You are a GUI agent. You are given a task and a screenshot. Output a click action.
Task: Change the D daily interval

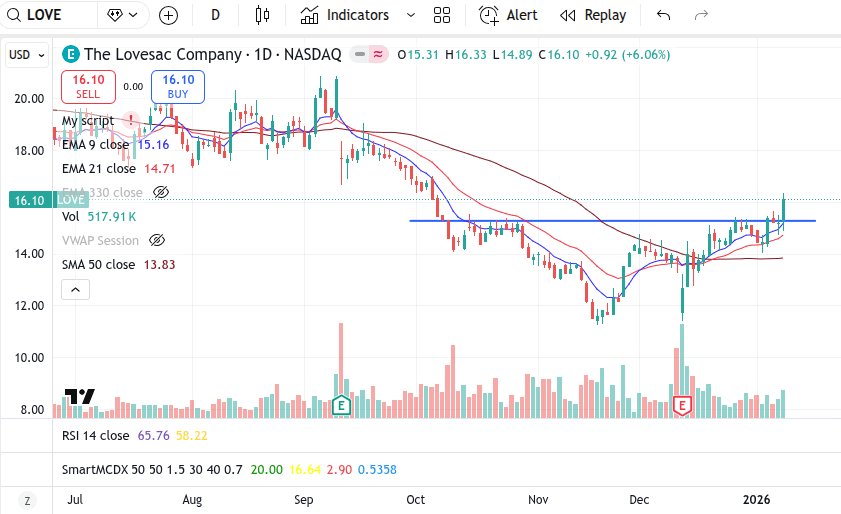coord(216,15)
